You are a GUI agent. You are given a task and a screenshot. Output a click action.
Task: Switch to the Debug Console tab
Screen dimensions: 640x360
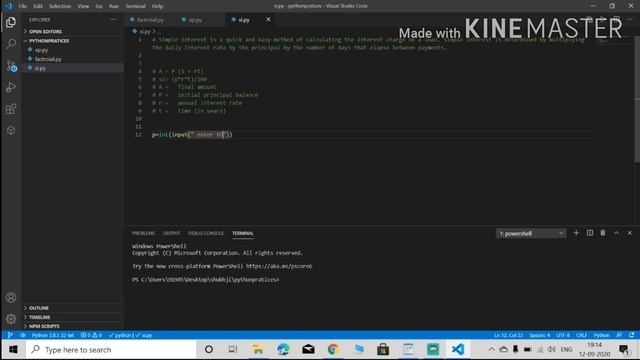[206, 233]
